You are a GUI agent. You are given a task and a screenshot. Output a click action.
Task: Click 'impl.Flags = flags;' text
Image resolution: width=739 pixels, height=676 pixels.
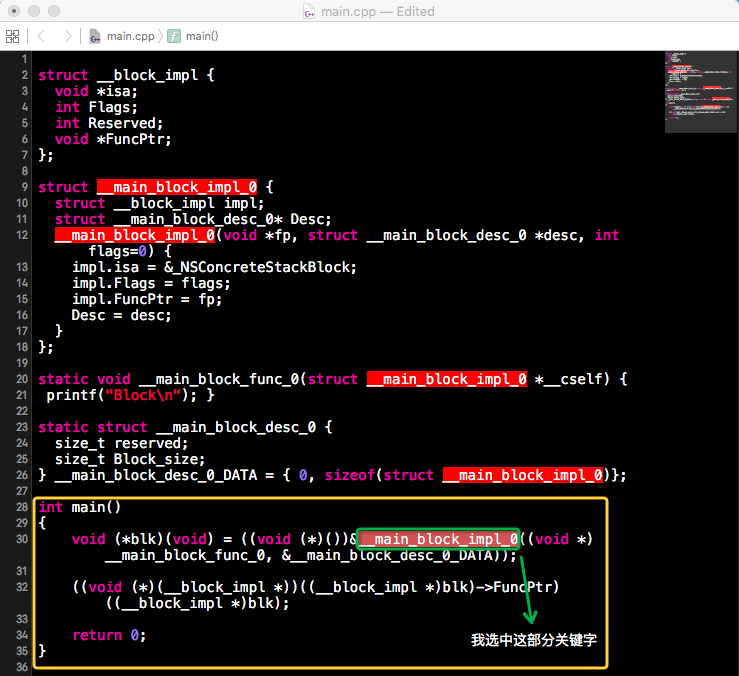coord(151,283)
